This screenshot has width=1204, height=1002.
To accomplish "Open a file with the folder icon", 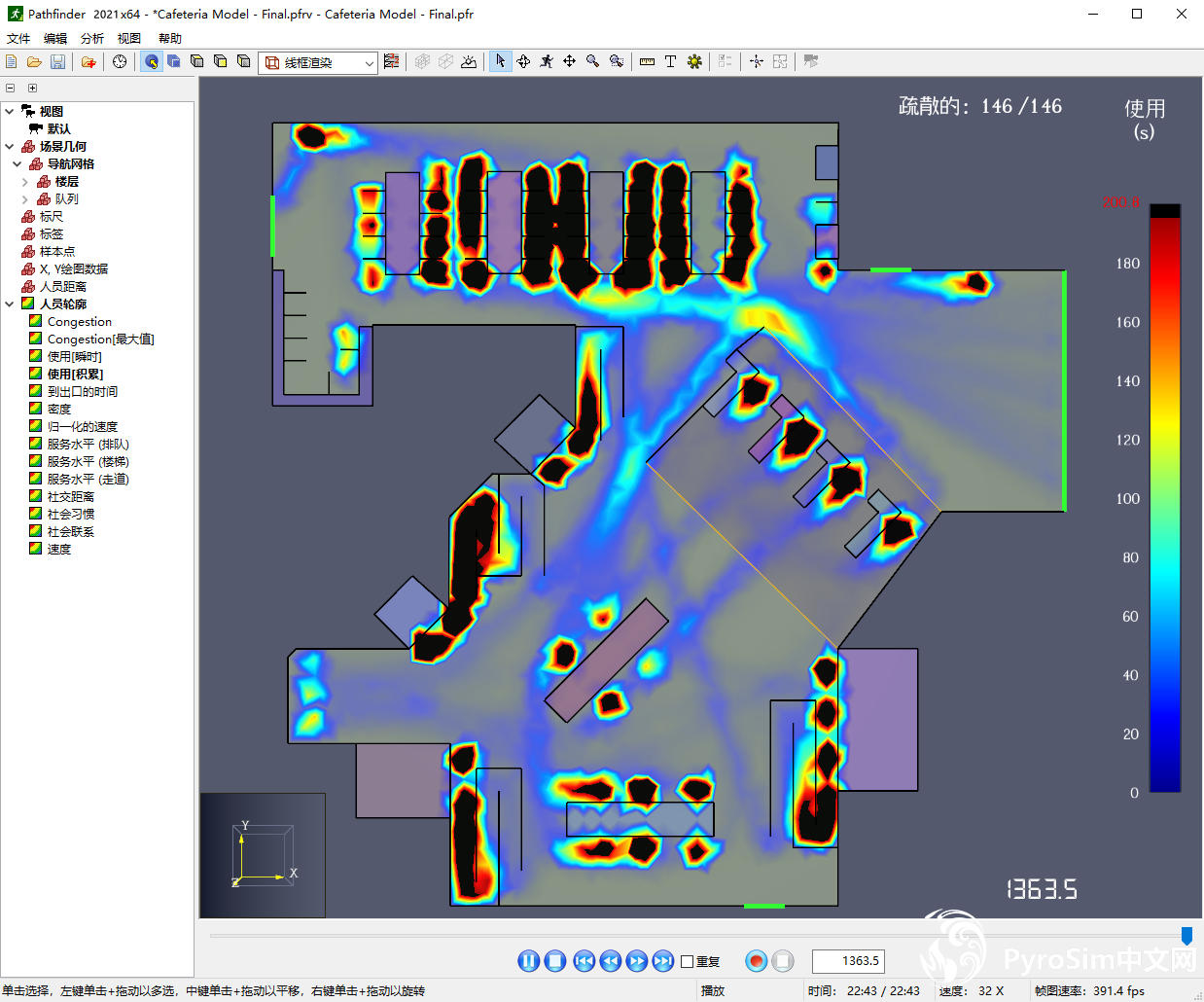I will click(x=34, y=62).
